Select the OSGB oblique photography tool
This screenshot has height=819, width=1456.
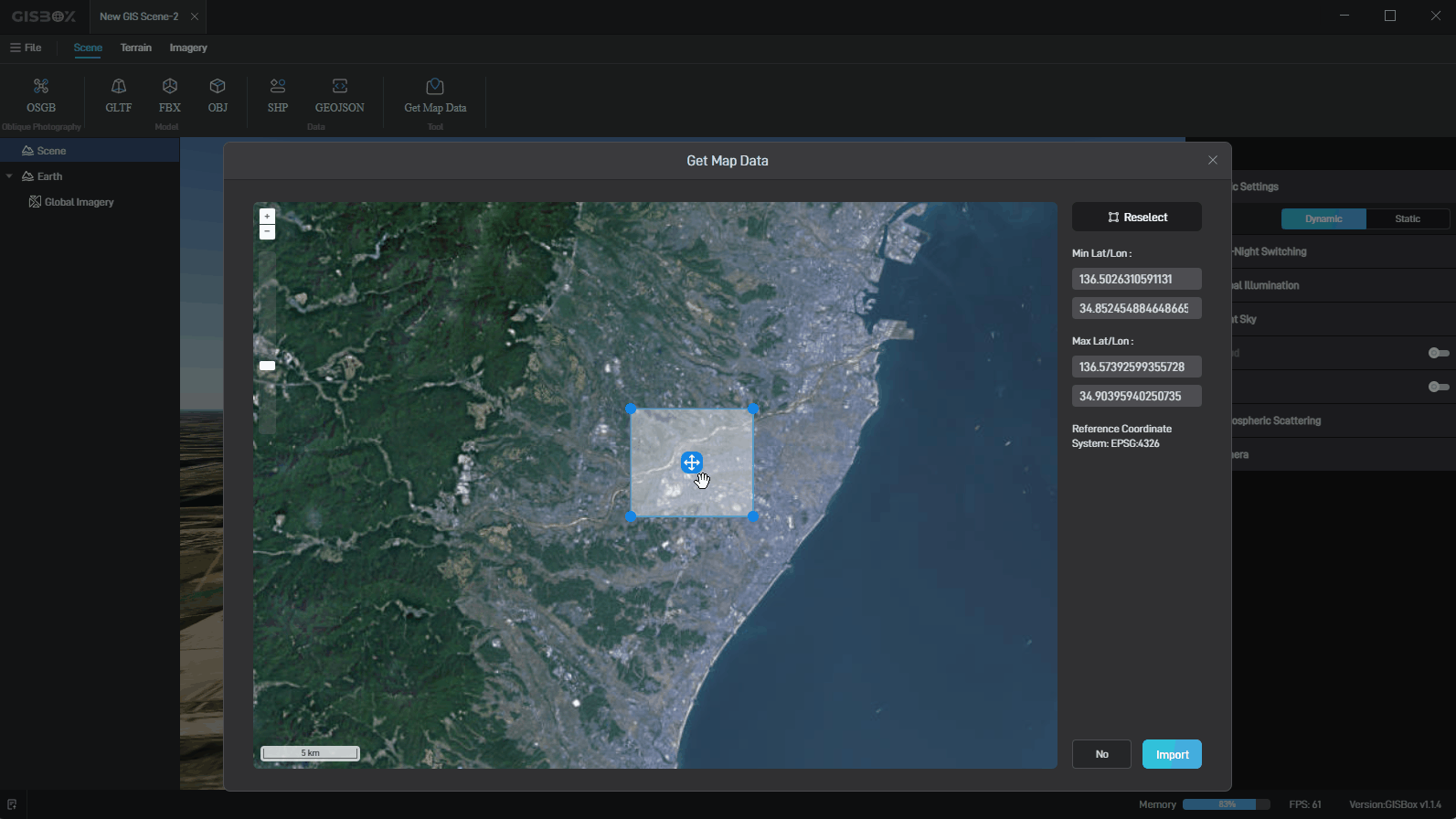pyautogui.click(x=41, y=95)
